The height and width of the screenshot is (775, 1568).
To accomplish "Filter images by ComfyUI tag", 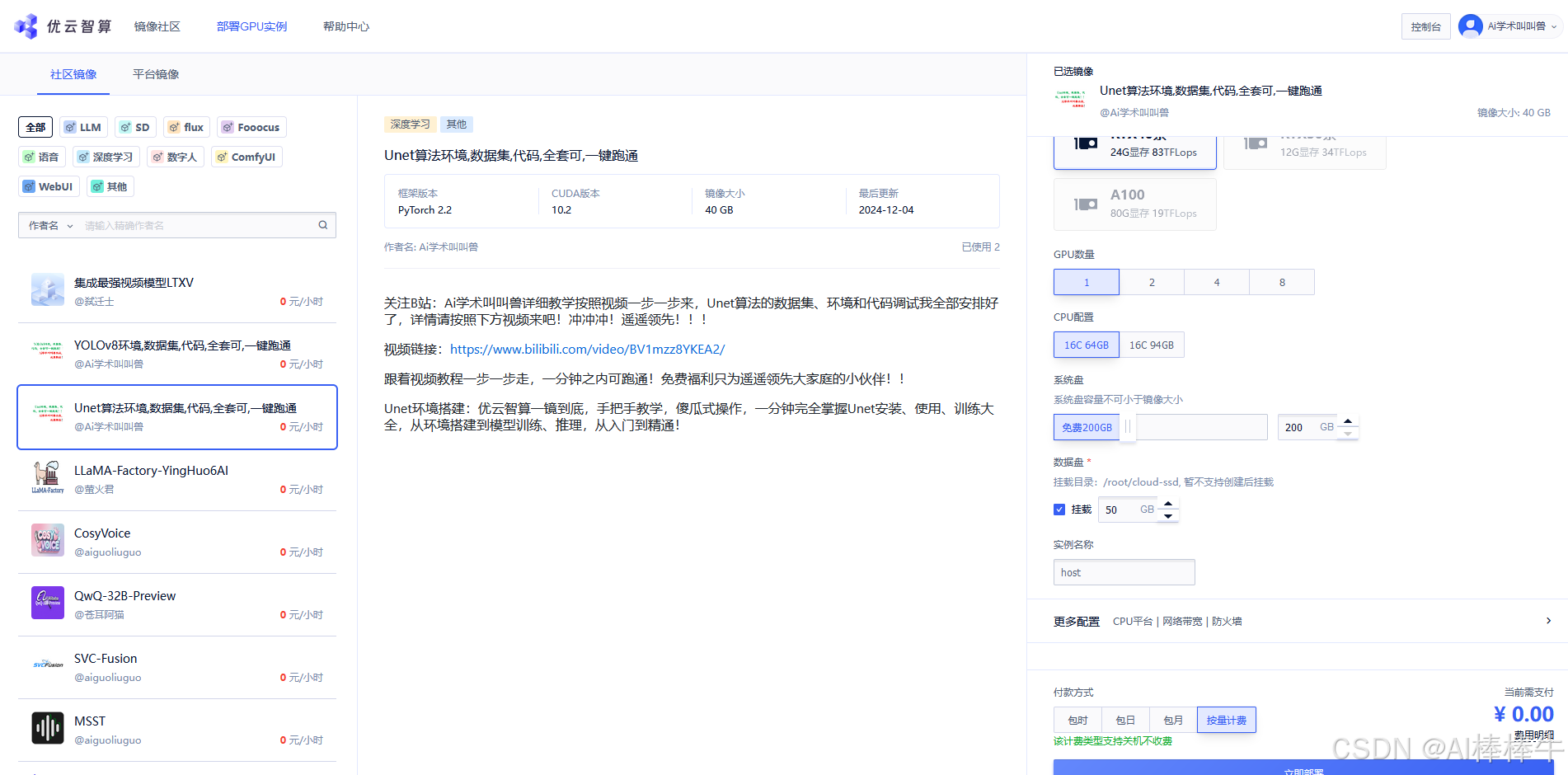I will pos(246,157).
